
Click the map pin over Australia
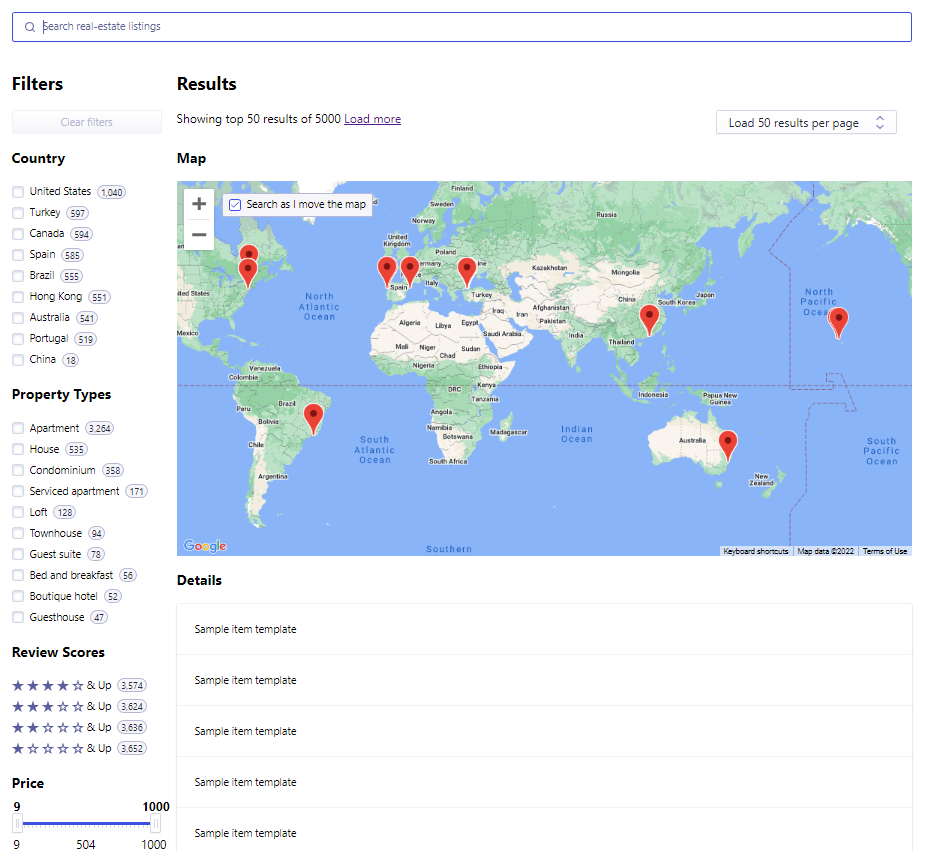point(728,445)
